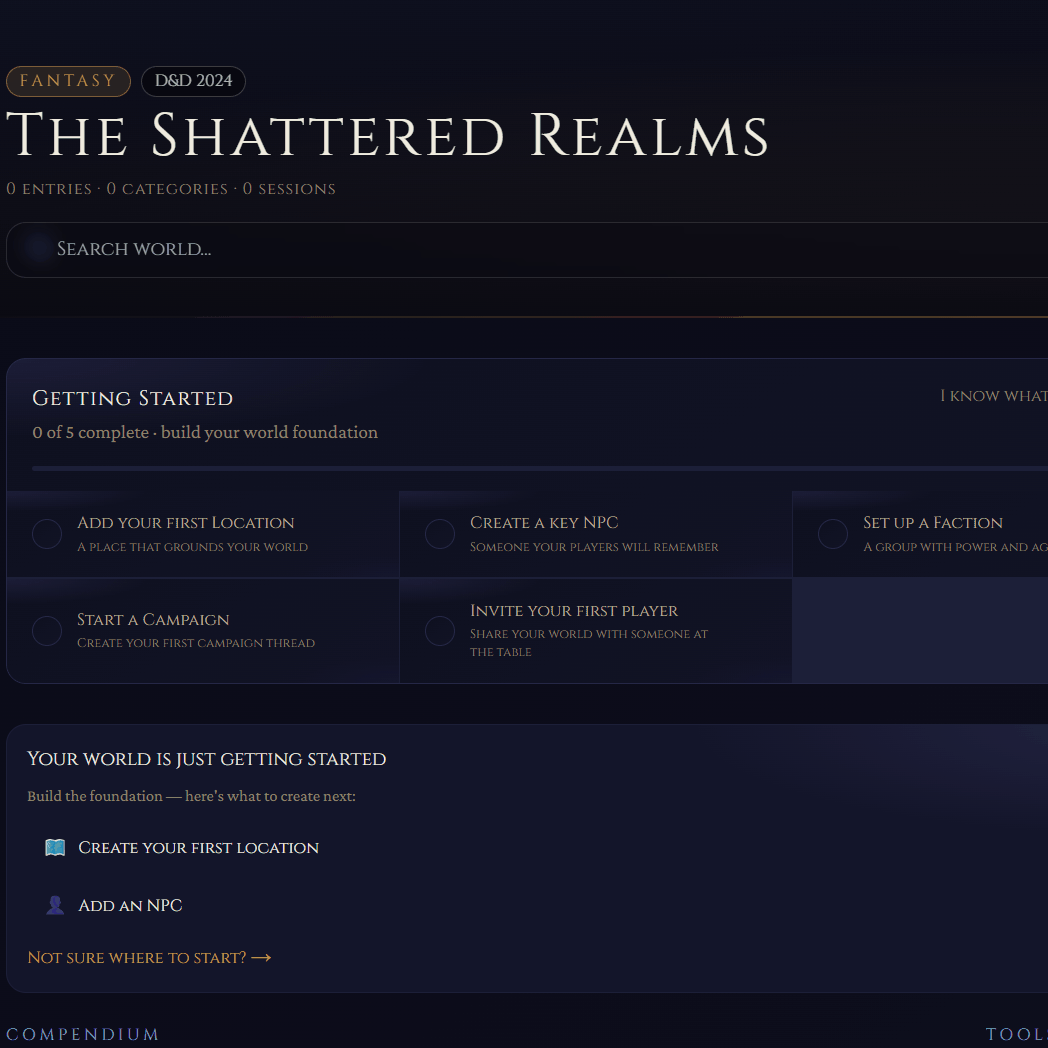Viewport: 1048px width, 1048px height.
Task: Click 'The Shattered Realms' world title
Action: [x=388, y=137]
